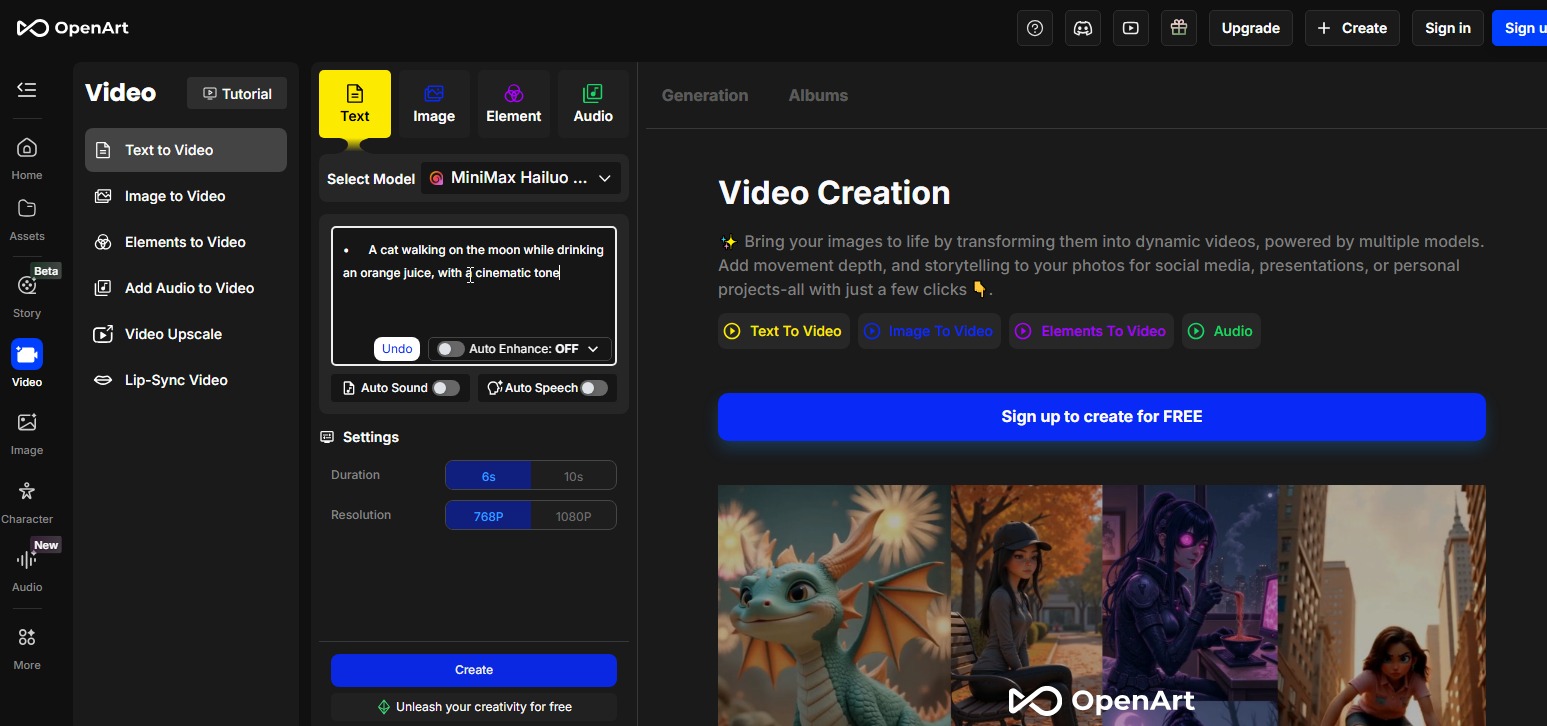Toggle the Auto Enhance switch
Image resolution: width=1547 pixels, height=726 pixels.
[x=450, y=349]
